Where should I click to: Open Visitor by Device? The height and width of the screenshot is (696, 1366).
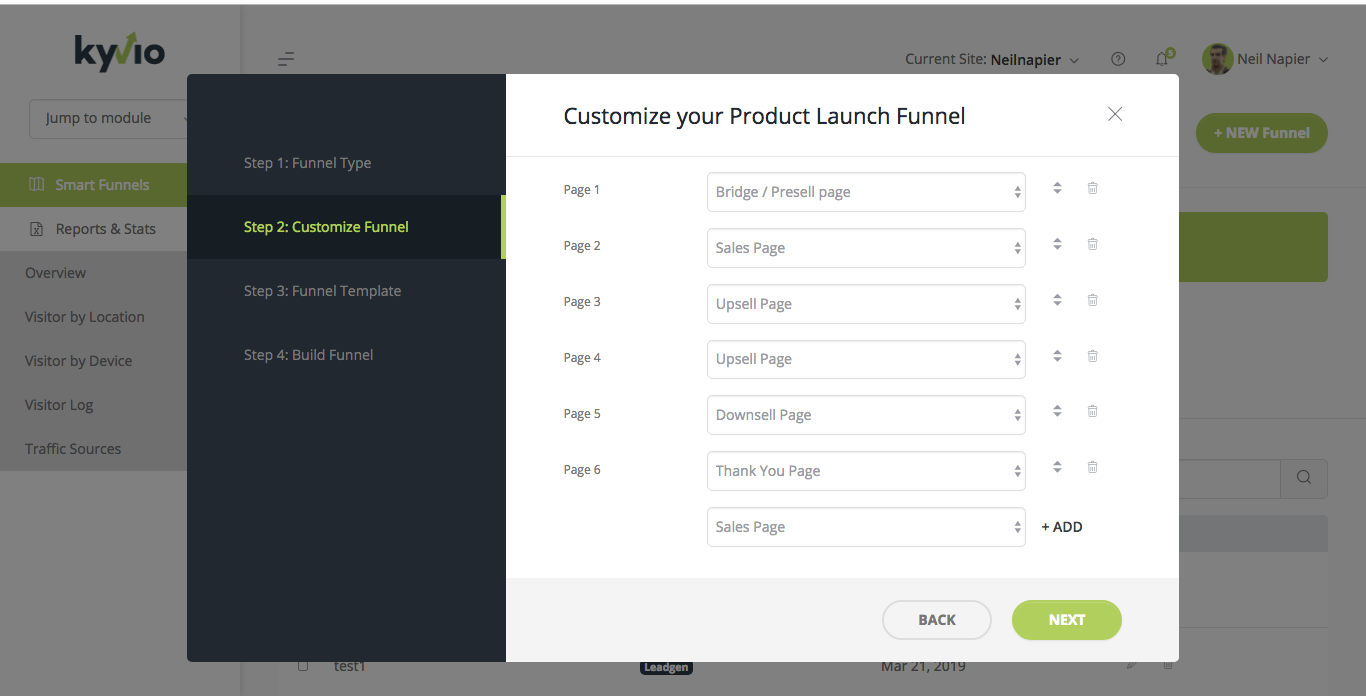pos(79,361)
